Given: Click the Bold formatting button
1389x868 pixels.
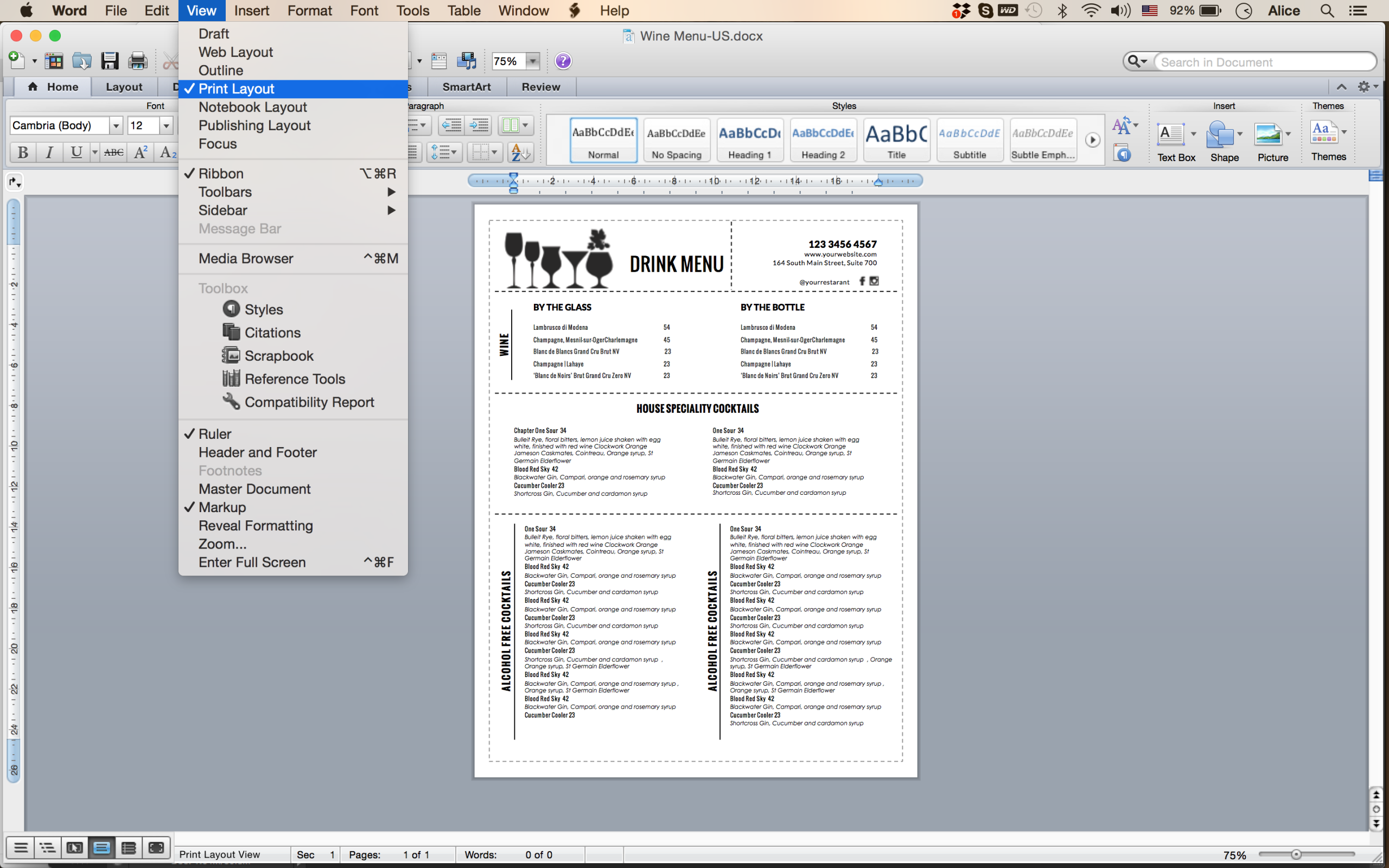Looking at the screenshot, I should point(23,152).
